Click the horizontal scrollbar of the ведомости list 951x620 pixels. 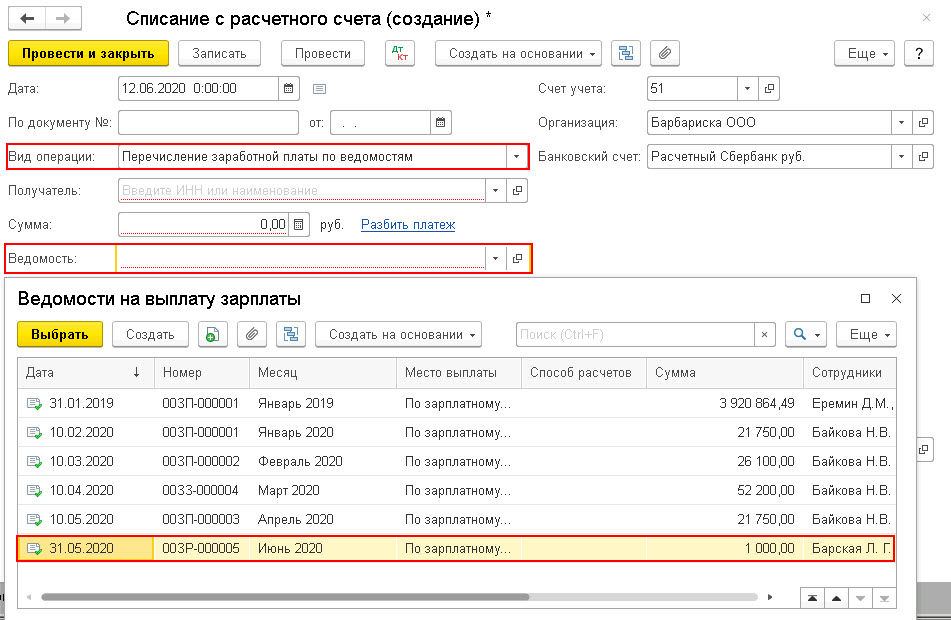point(399,597)
